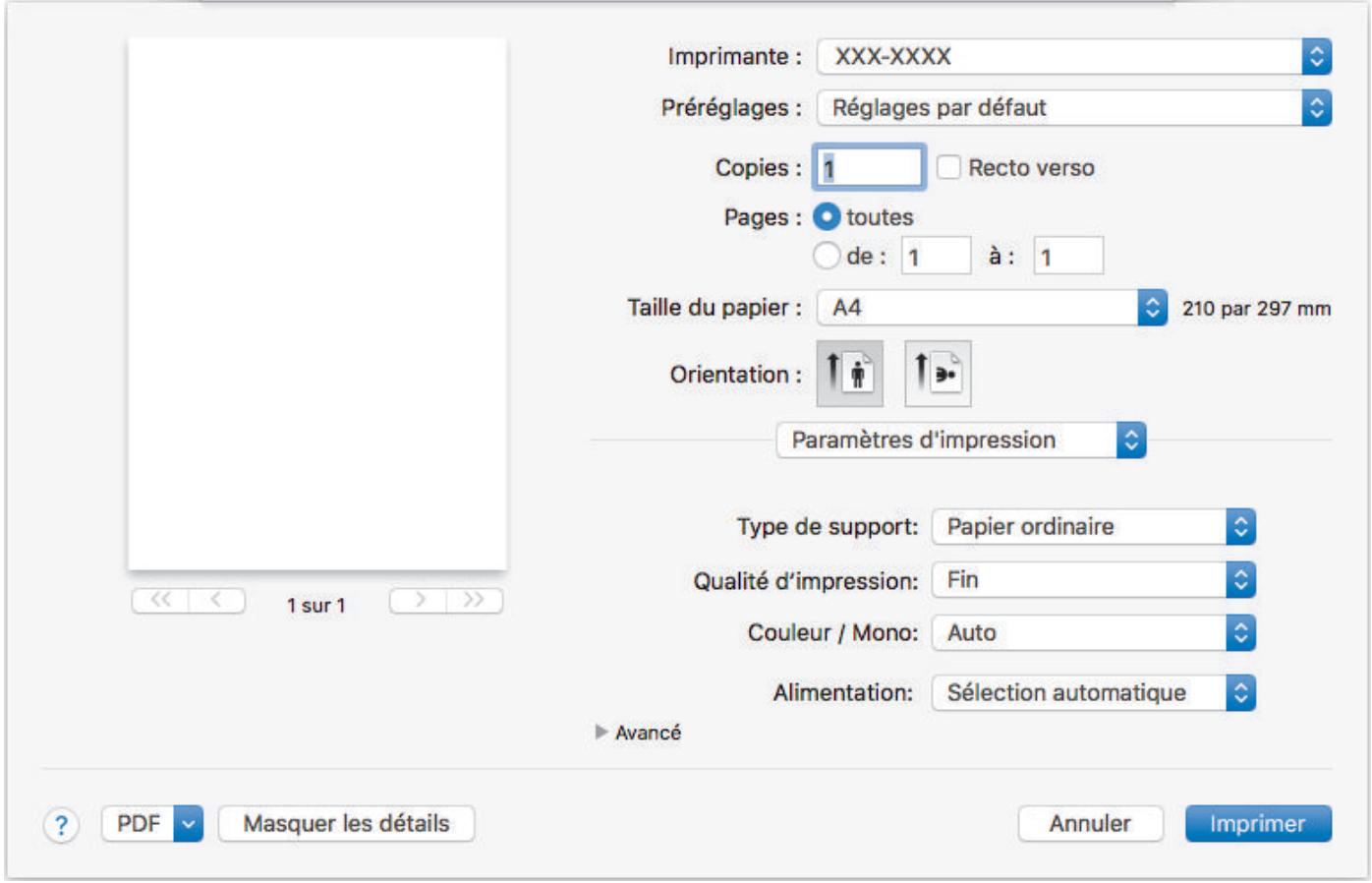The height and width of the screenshot is (883, 1372).
Task: Open the Préréglages dropdown
Action: click(1074, 107)
